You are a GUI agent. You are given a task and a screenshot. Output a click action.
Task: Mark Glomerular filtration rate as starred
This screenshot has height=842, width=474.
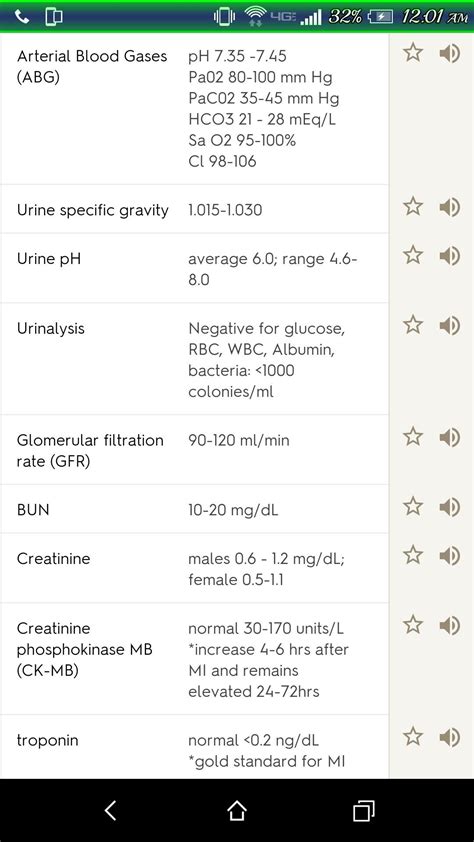pyautogui.click(x=413, y=437)
